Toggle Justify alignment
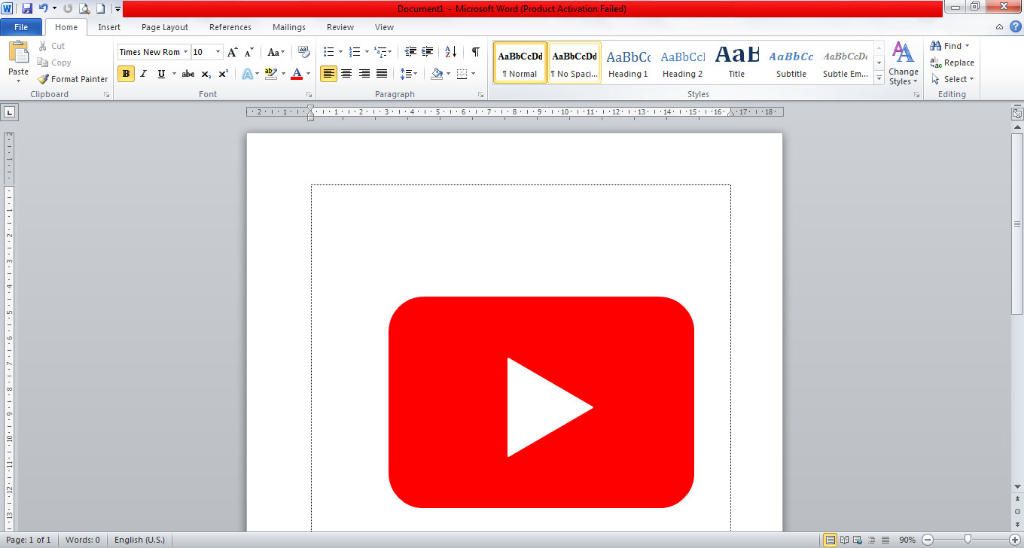This screenshot has height=548, width=1024. click(x=382, y=74)
